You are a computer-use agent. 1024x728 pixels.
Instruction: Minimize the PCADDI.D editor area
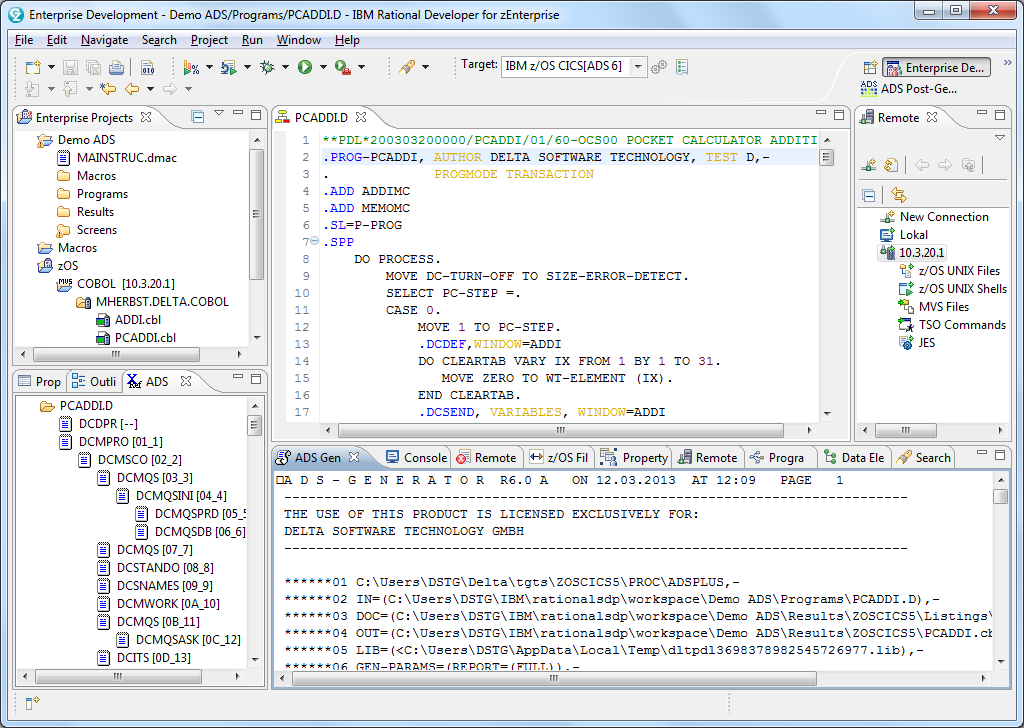[x=821, y=114]
